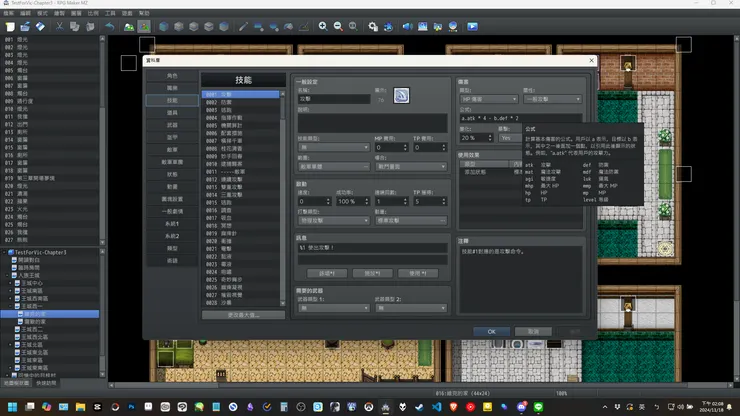The image size is (740, 416).
Task: Click the 範圍 scope selector box
Action: tap(334, 167)
